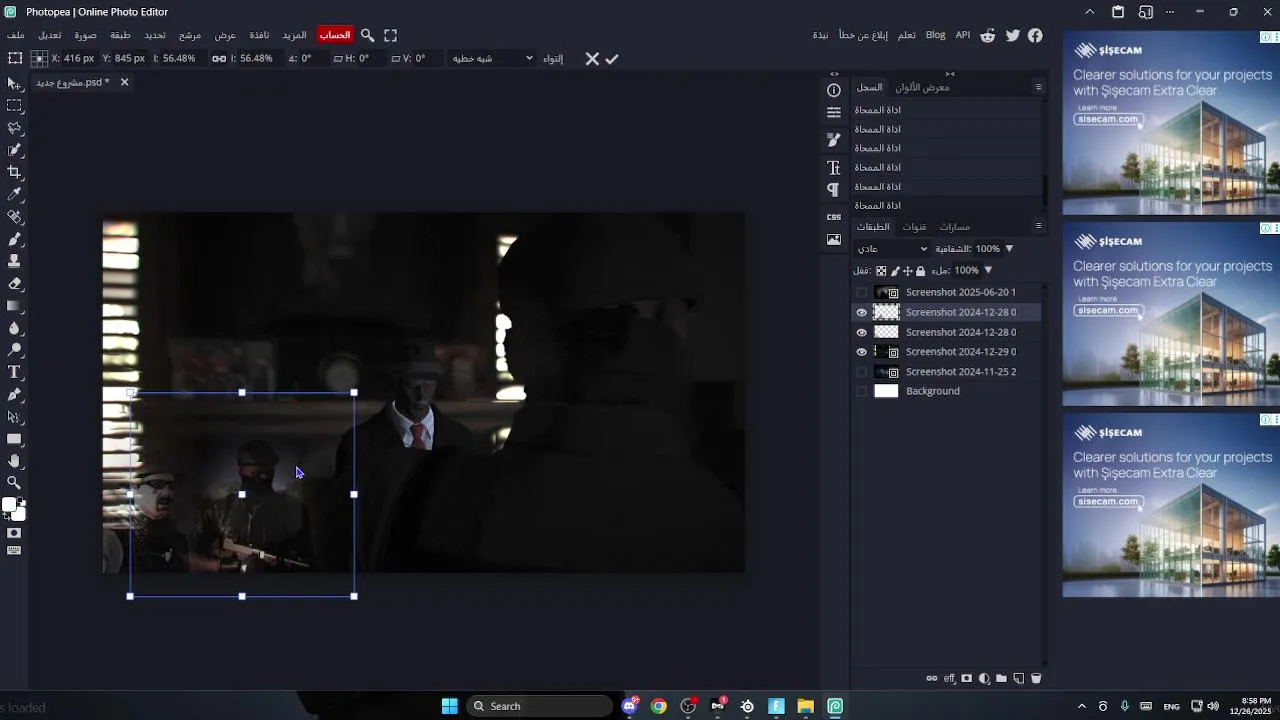Open the History panel options menu

pos(1038,87)
